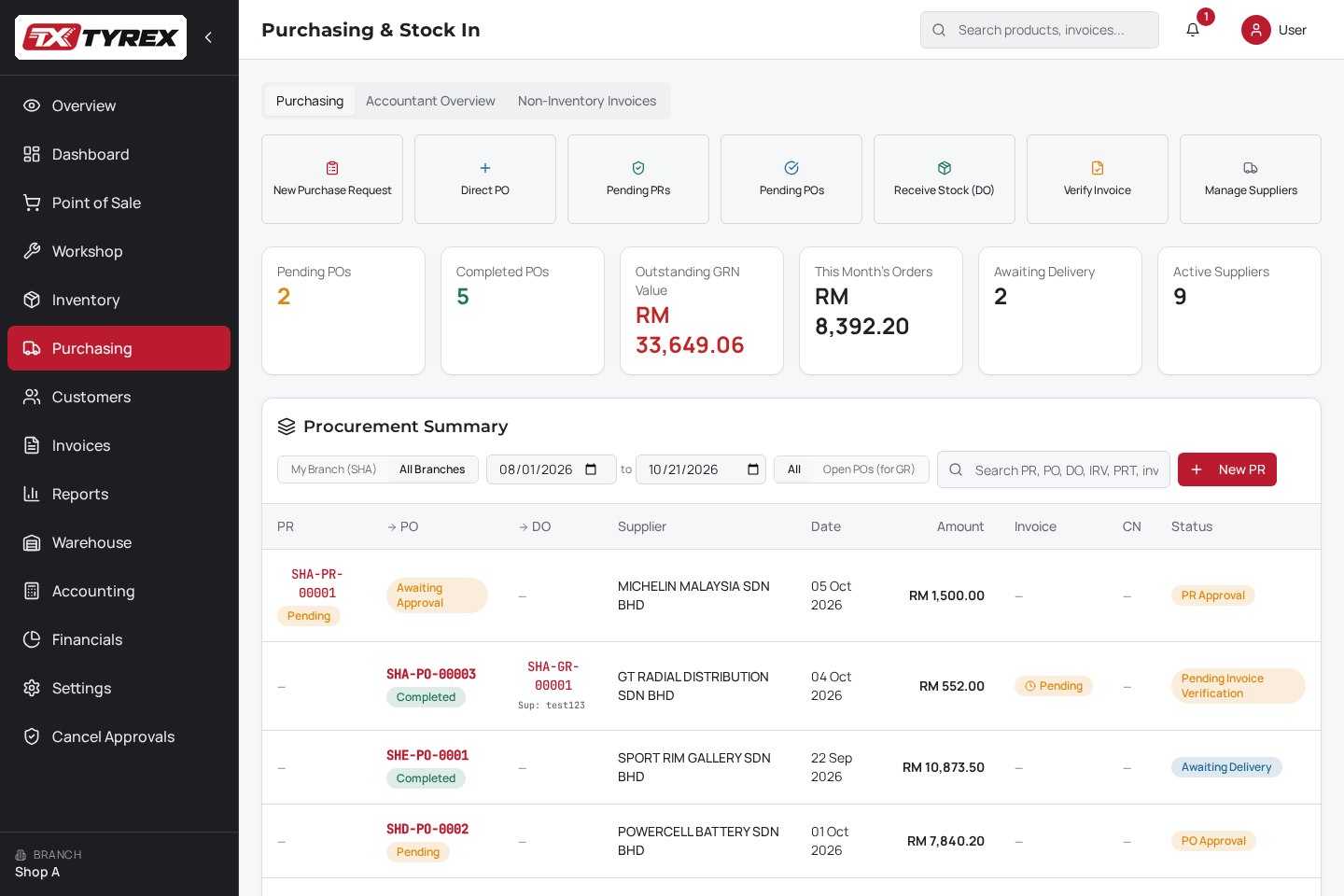
Task: Open goods receipt SHA-GR-00001
Action: click(x=553, y=676)
